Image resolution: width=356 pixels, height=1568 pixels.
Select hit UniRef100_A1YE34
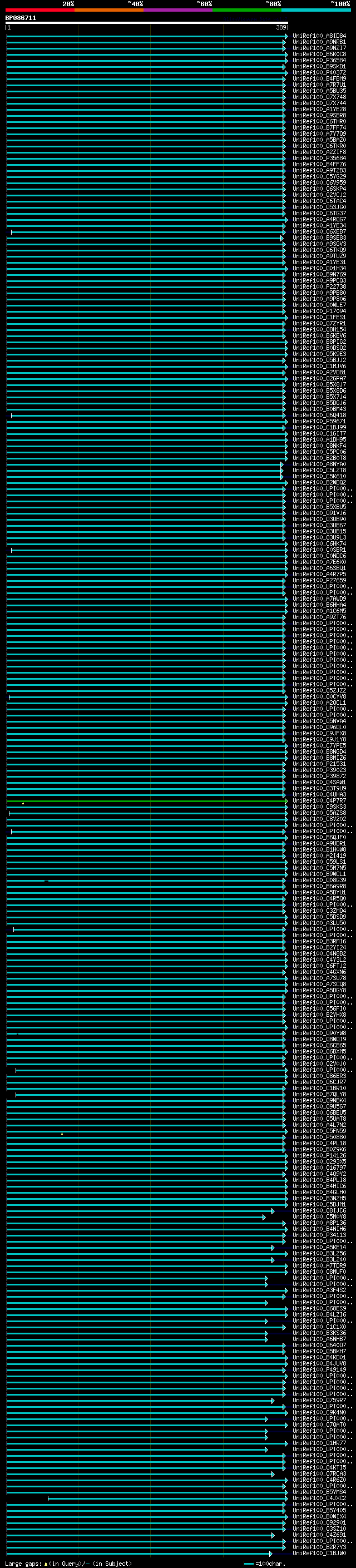(x=319, y=225)
